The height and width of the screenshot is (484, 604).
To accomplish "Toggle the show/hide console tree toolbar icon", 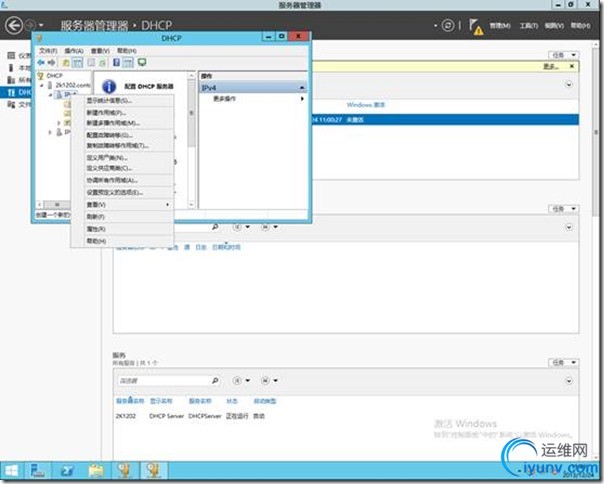I will click(x=77, y=62).
